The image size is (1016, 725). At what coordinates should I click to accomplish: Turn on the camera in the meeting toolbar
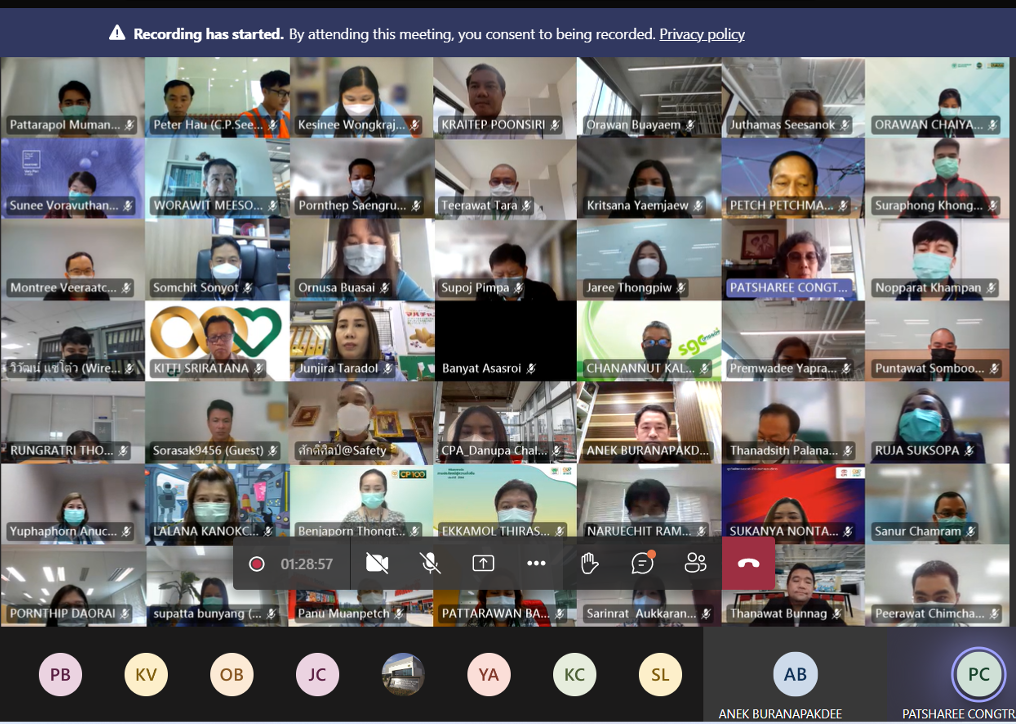(x=377, y=564)
